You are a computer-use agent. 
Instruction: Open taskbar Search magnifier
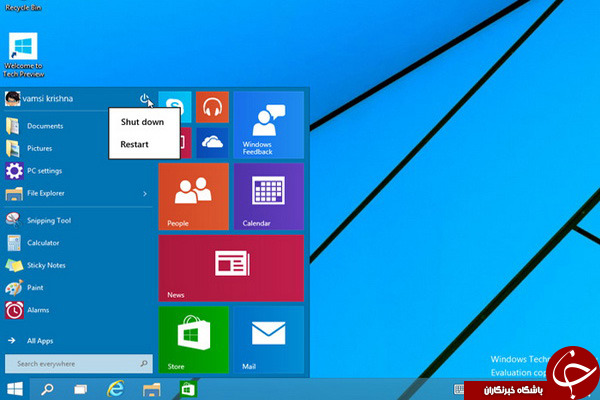pyautogui.click(x=47, y=389)
